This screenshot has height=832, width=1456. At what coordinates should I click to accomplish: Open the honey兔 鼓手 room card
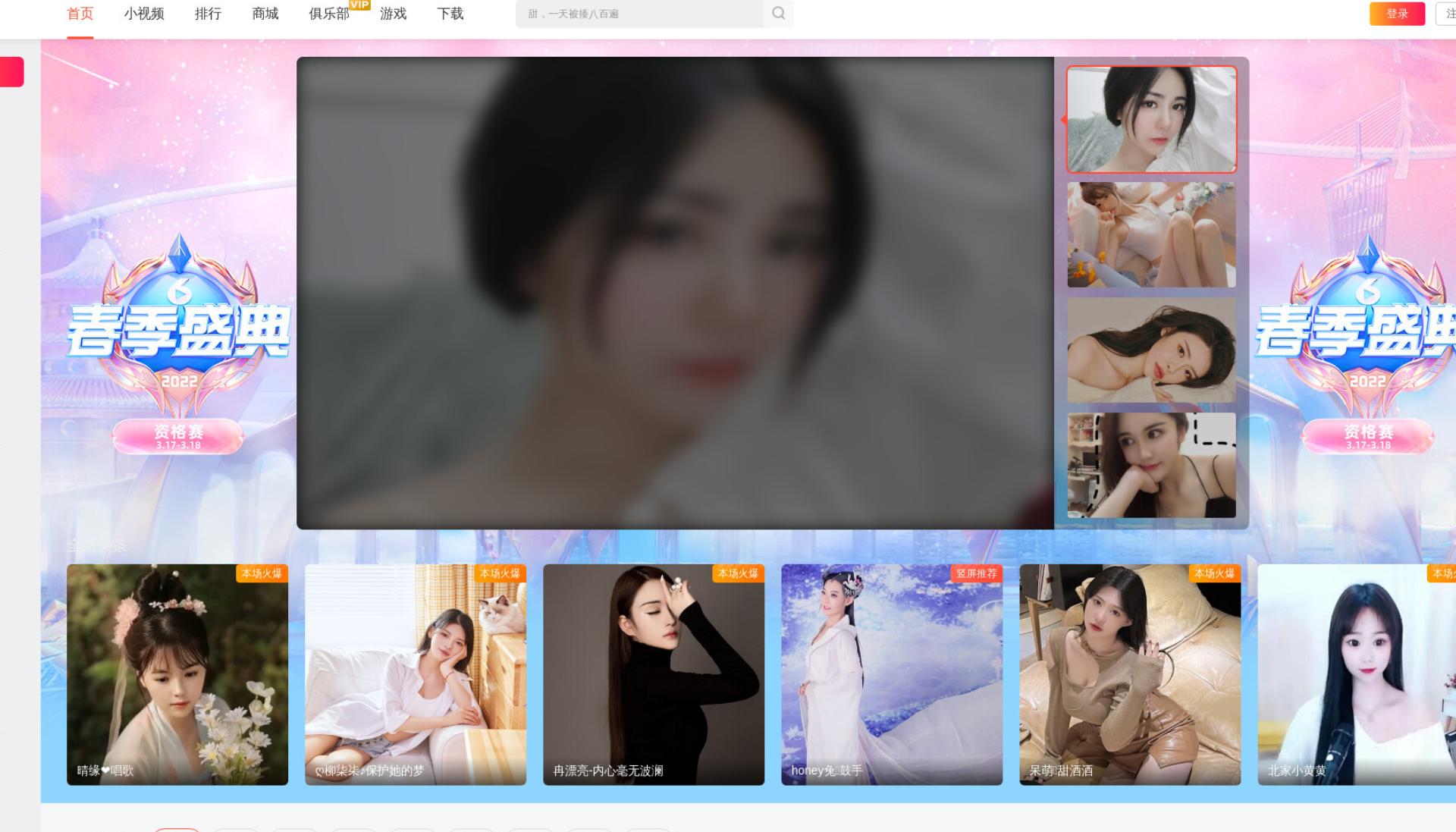click(x=892, y=674)
